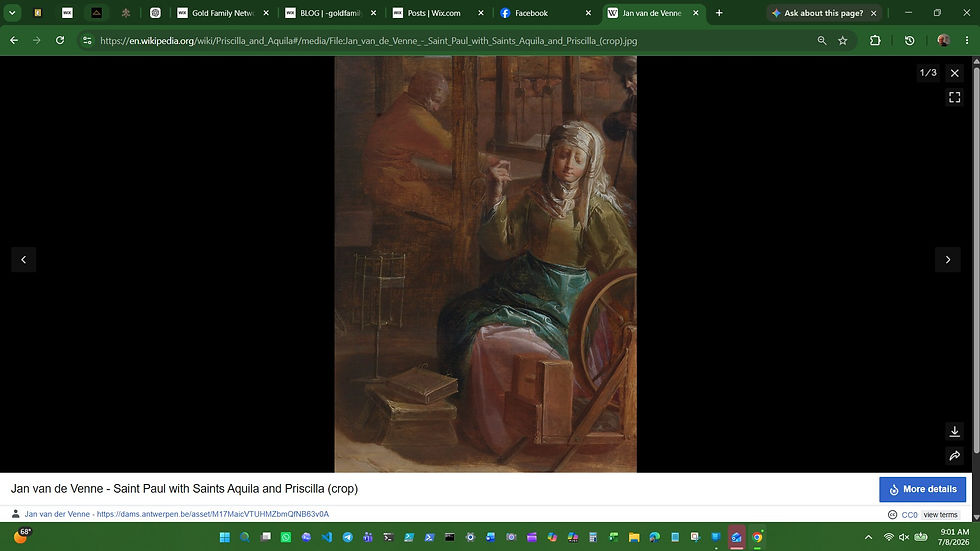Show hidden system tray icons
The image size is (980, 551).
point(868,537)
